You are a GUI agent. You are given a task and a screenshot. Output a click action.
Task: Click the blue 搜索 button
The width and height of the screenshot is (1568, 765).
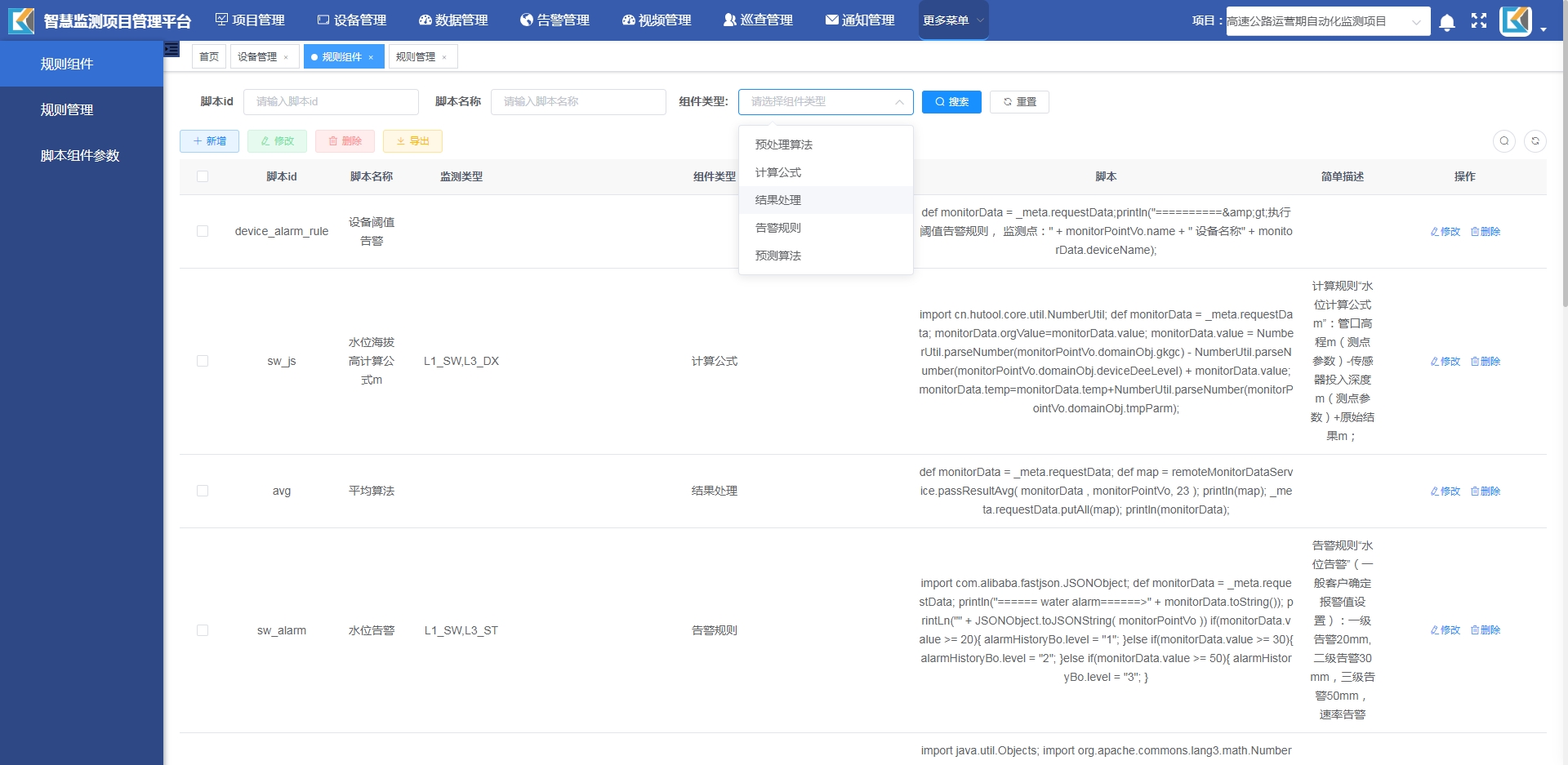(951, 102)
